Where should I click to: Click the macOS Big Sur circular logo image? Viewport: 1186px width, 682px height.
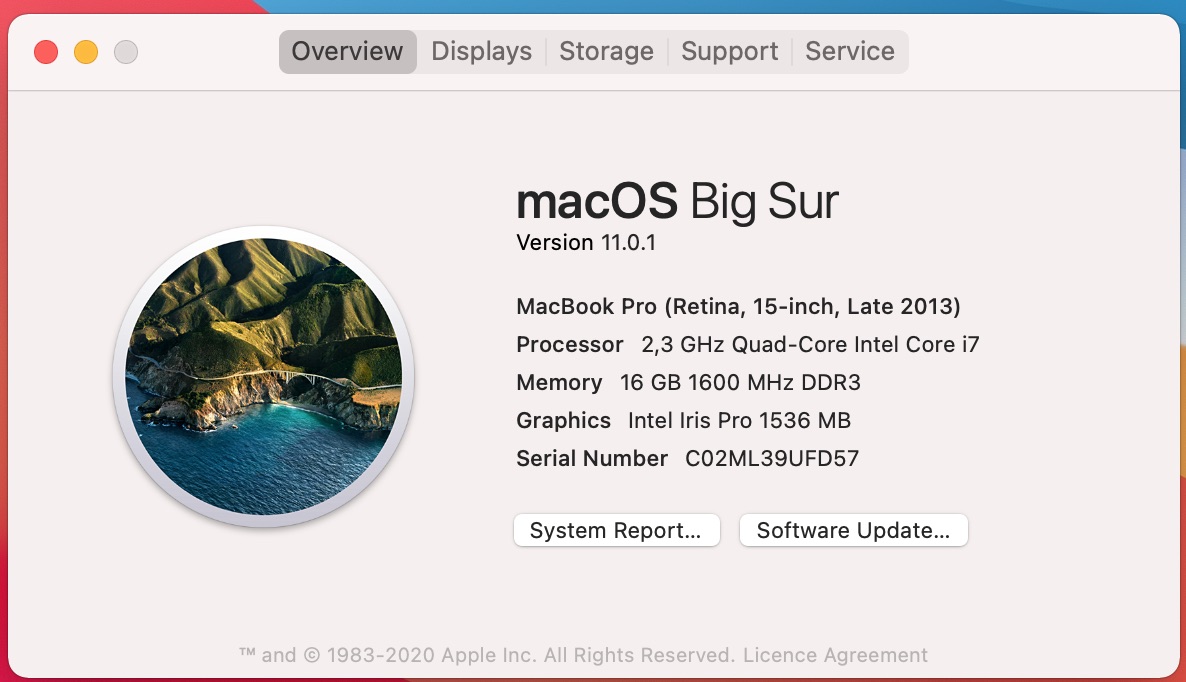point(264,377)
